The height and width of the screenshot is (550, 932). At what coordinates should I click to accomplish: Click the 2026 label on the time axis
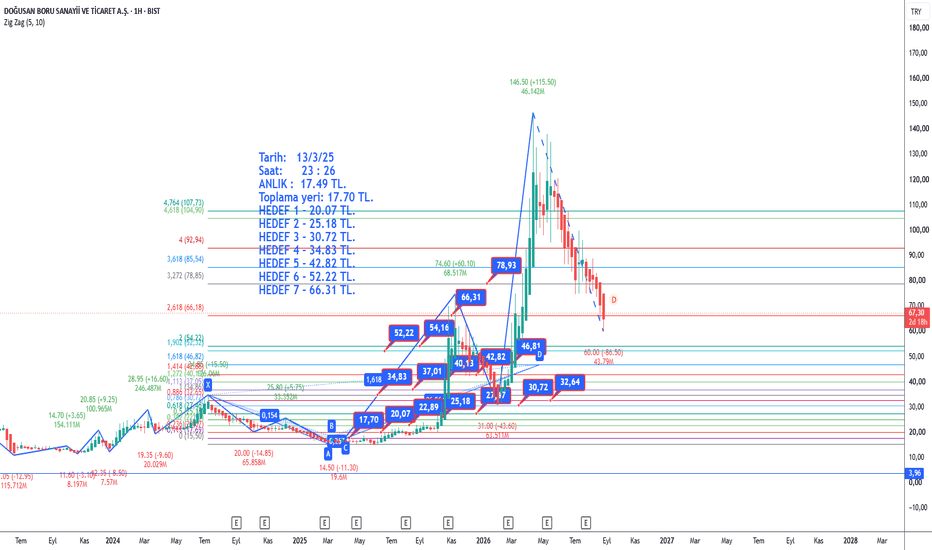point(483,540)
